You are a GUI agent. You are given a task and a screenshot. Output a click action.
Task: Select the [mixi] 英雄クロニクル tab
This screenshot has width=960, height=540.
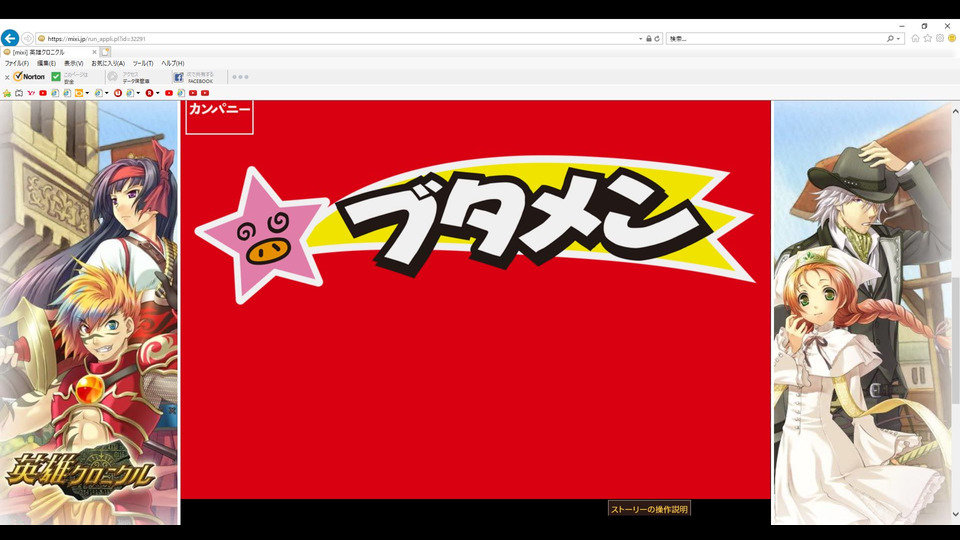point(49,52)
